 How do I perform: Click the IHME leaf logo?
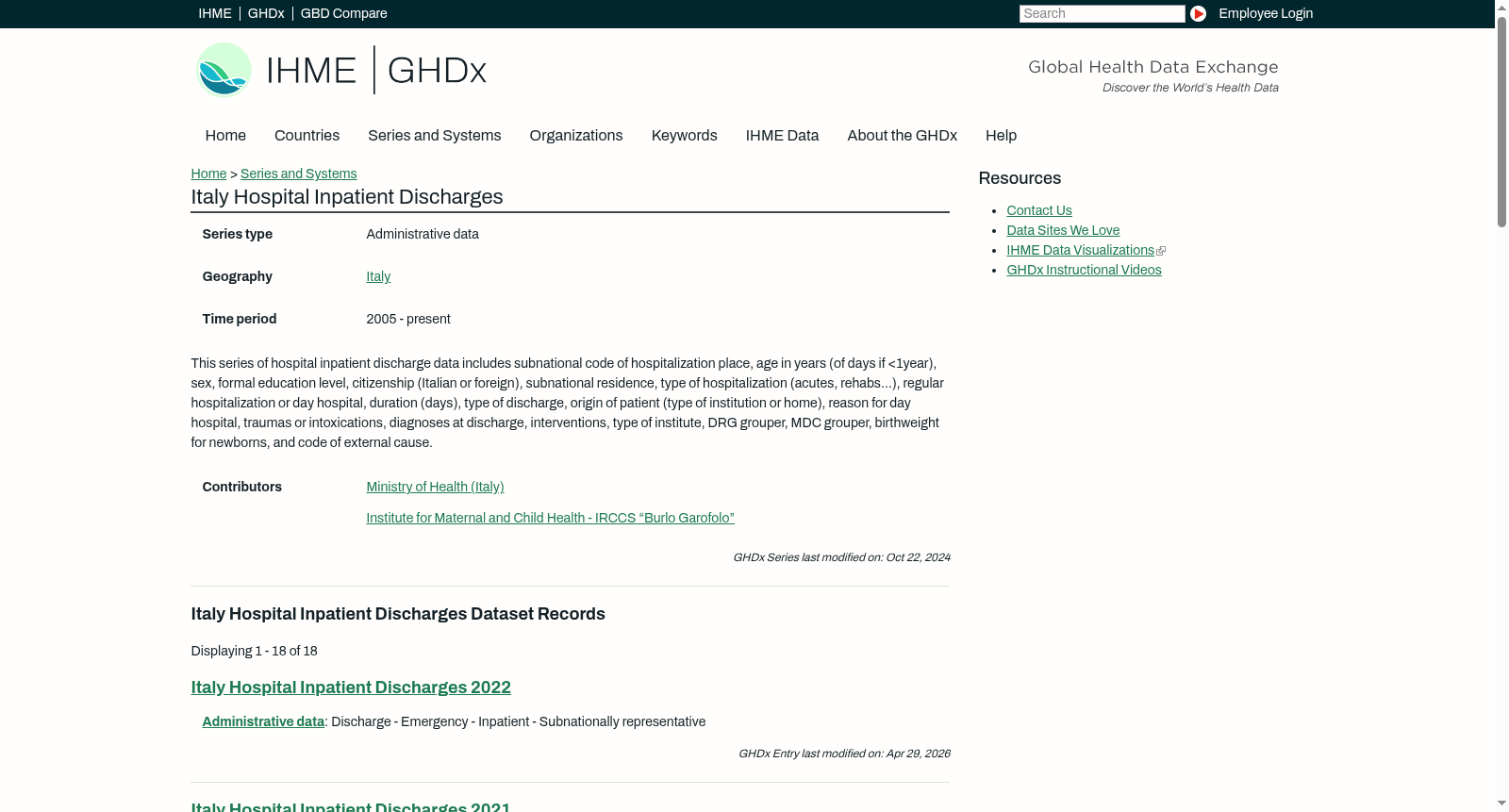point(224,70)
